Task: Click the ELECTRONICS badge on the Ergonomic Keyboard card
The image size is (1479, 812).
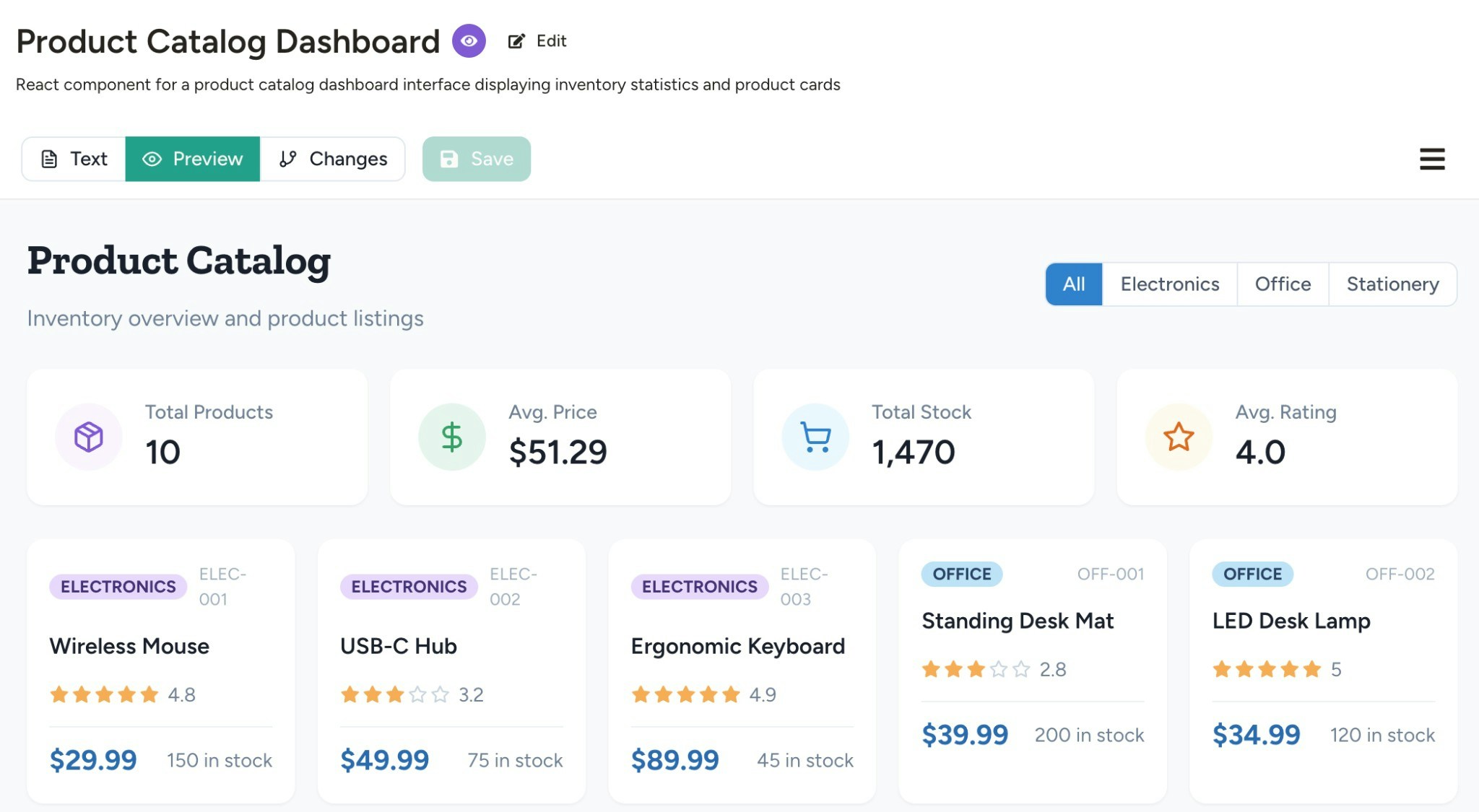Action: pyautogui.click(x=698, y=586)
